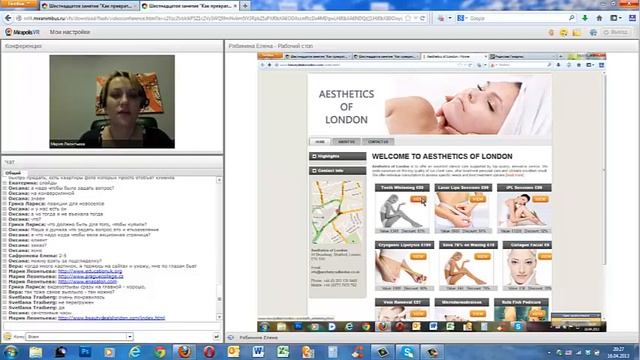Click the CONTACT US tab on the Aesthetics site
Screen dimensions: 640x360
378,142
